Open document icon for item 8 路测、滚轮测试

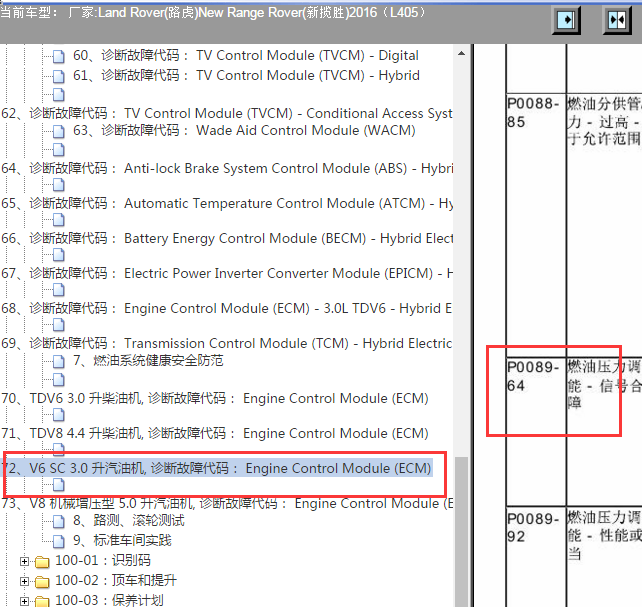pyautogui.click(x=59, y=521)
